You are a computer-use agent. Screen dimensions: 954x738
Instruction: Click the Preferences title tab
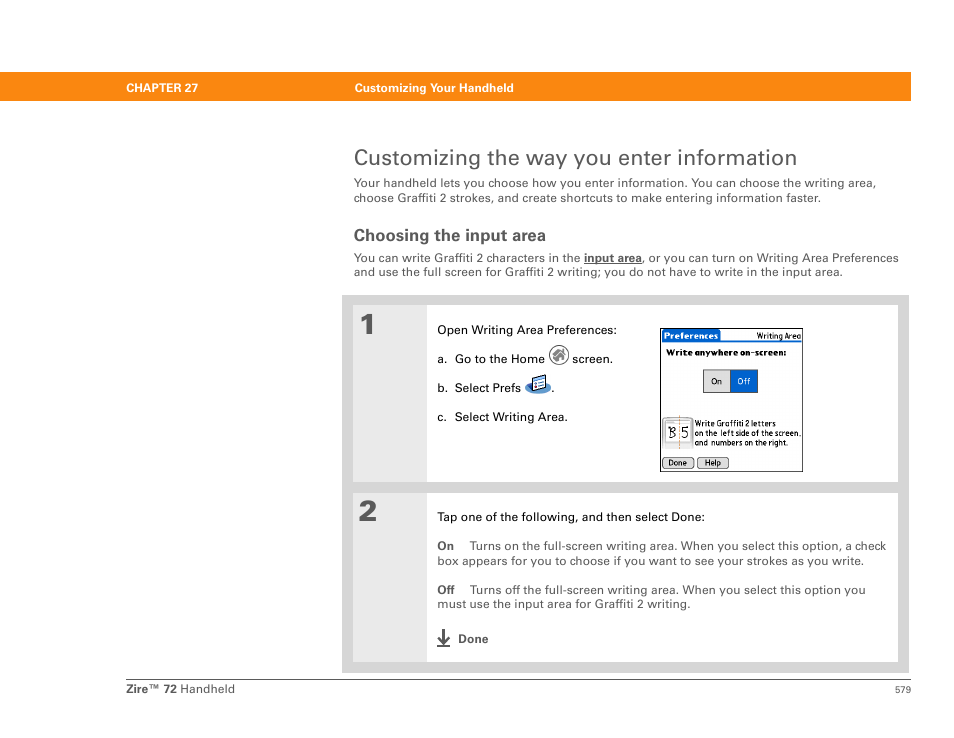(691, 336)
